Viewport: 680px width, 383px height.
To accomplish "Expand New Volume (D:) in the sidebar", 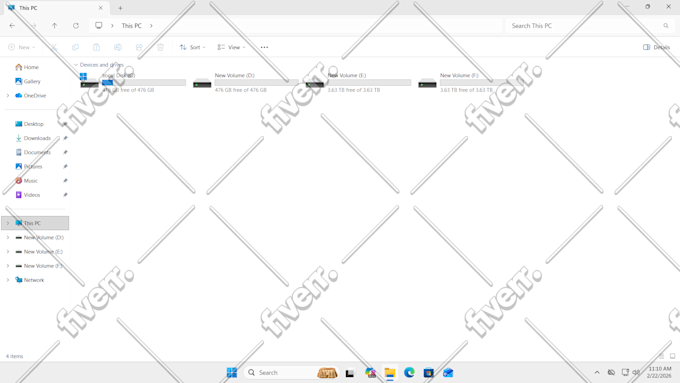I will pyautogui.click(x=8, y=237).
